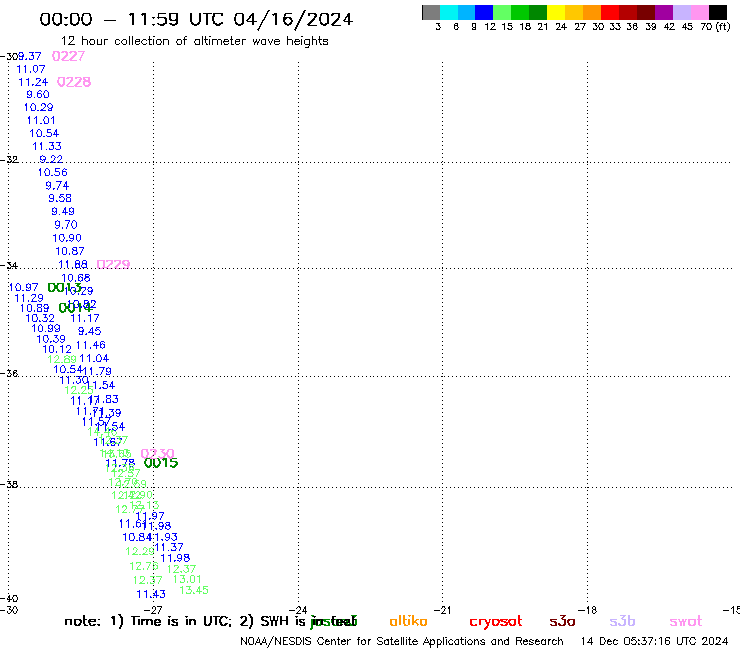
Task: Select the -21 longitude axis label
Action: tap(442, 610)
